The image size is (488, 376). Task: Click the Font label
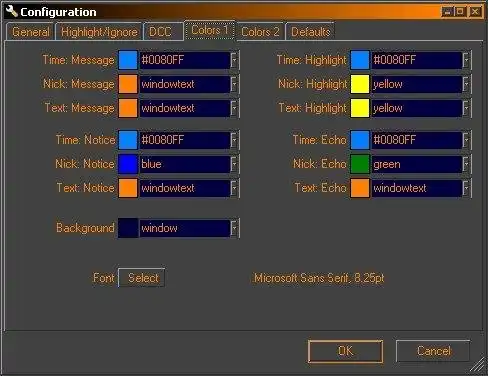[x=104, y=278]
